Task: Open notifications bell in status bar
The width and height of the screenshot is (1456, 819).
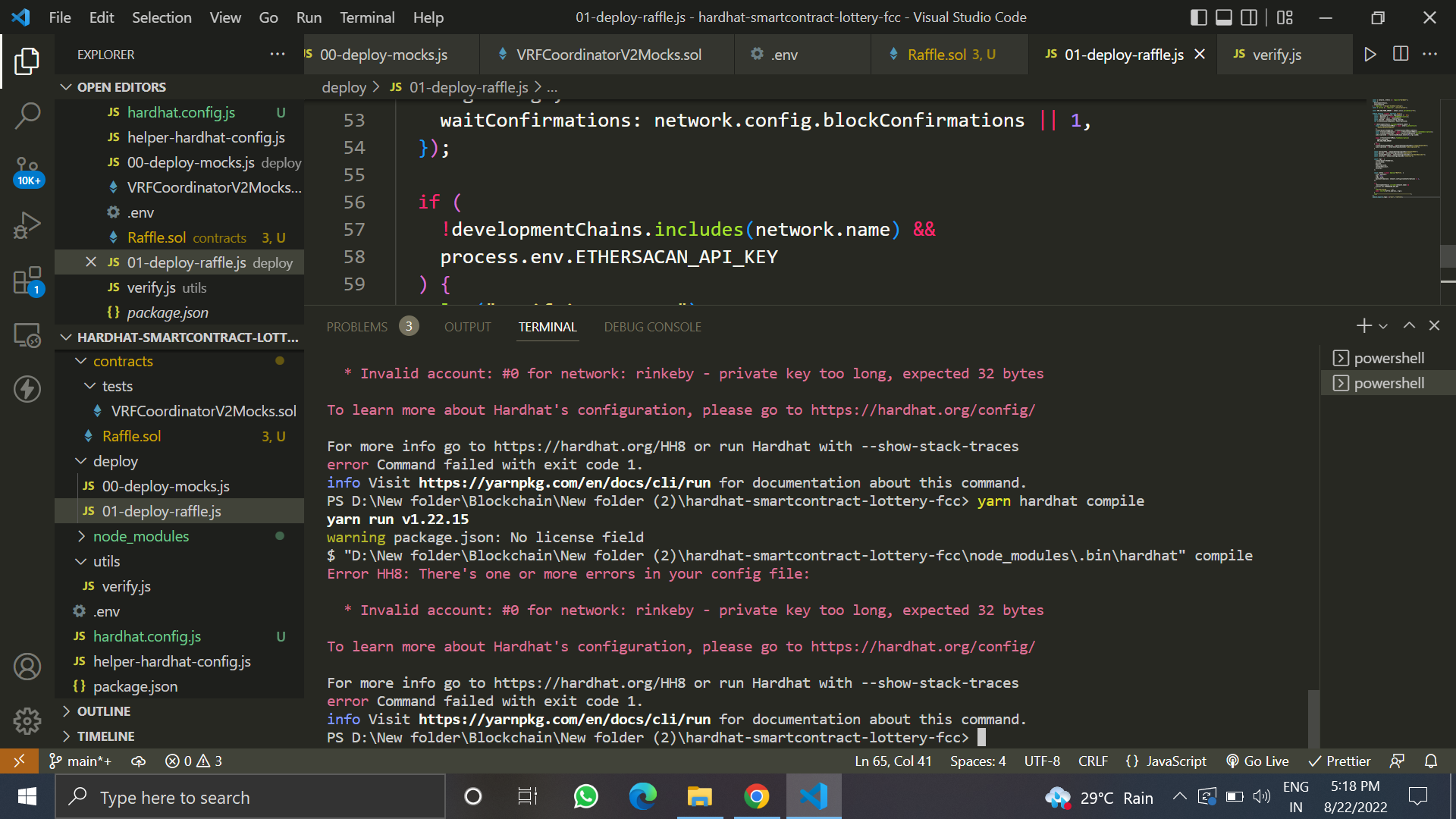Action: [x=1431, y=761]
